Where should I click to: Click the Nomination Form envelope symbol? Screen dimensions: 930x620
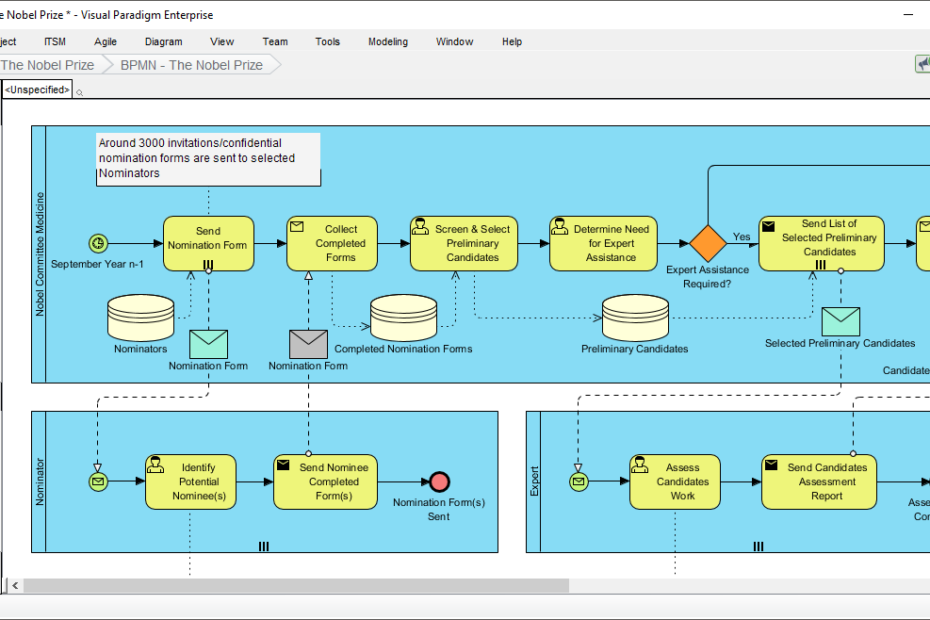(x=208, y=346)
